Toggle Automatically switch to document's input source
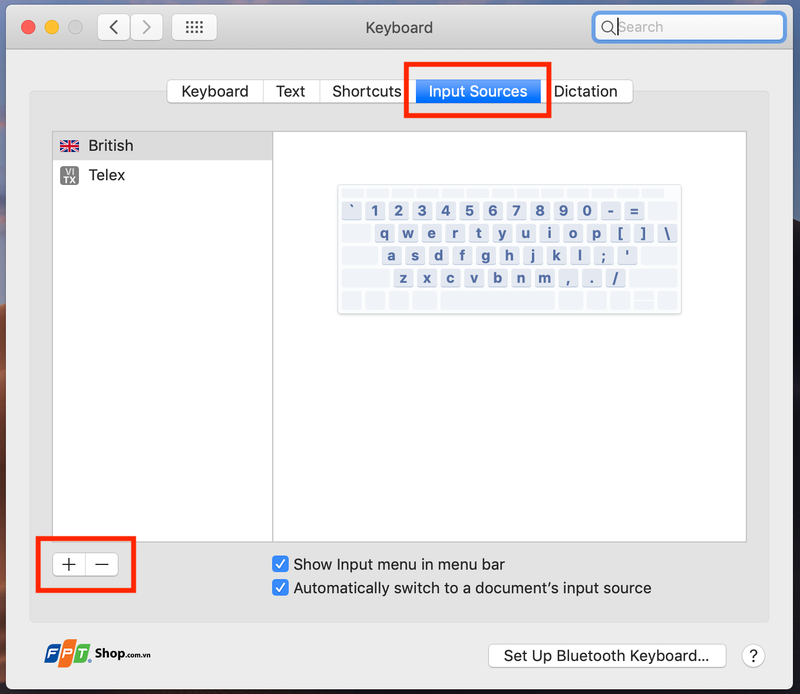The width and height of the screenshot is (800, 694). [280, 588]
